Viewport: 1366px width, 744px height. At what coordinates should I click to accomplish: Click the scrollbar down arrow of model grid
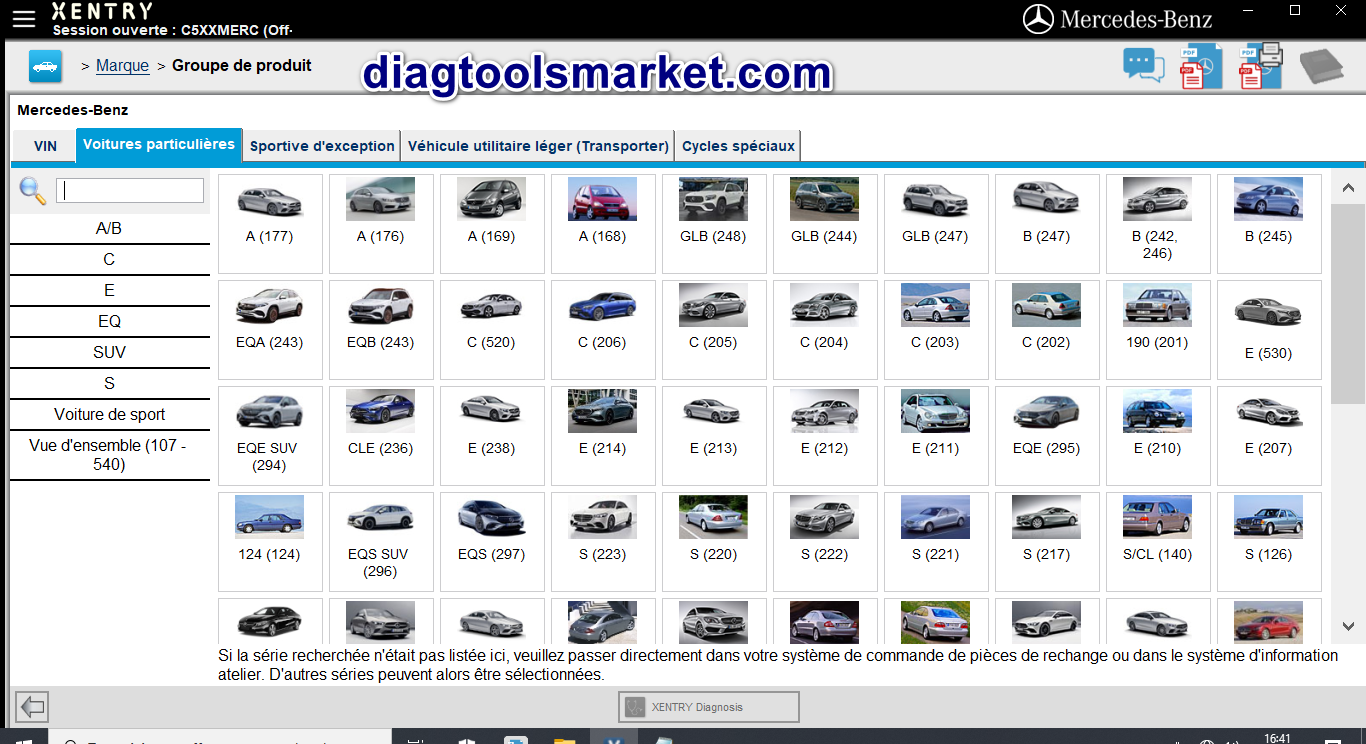click(1347, 626)
